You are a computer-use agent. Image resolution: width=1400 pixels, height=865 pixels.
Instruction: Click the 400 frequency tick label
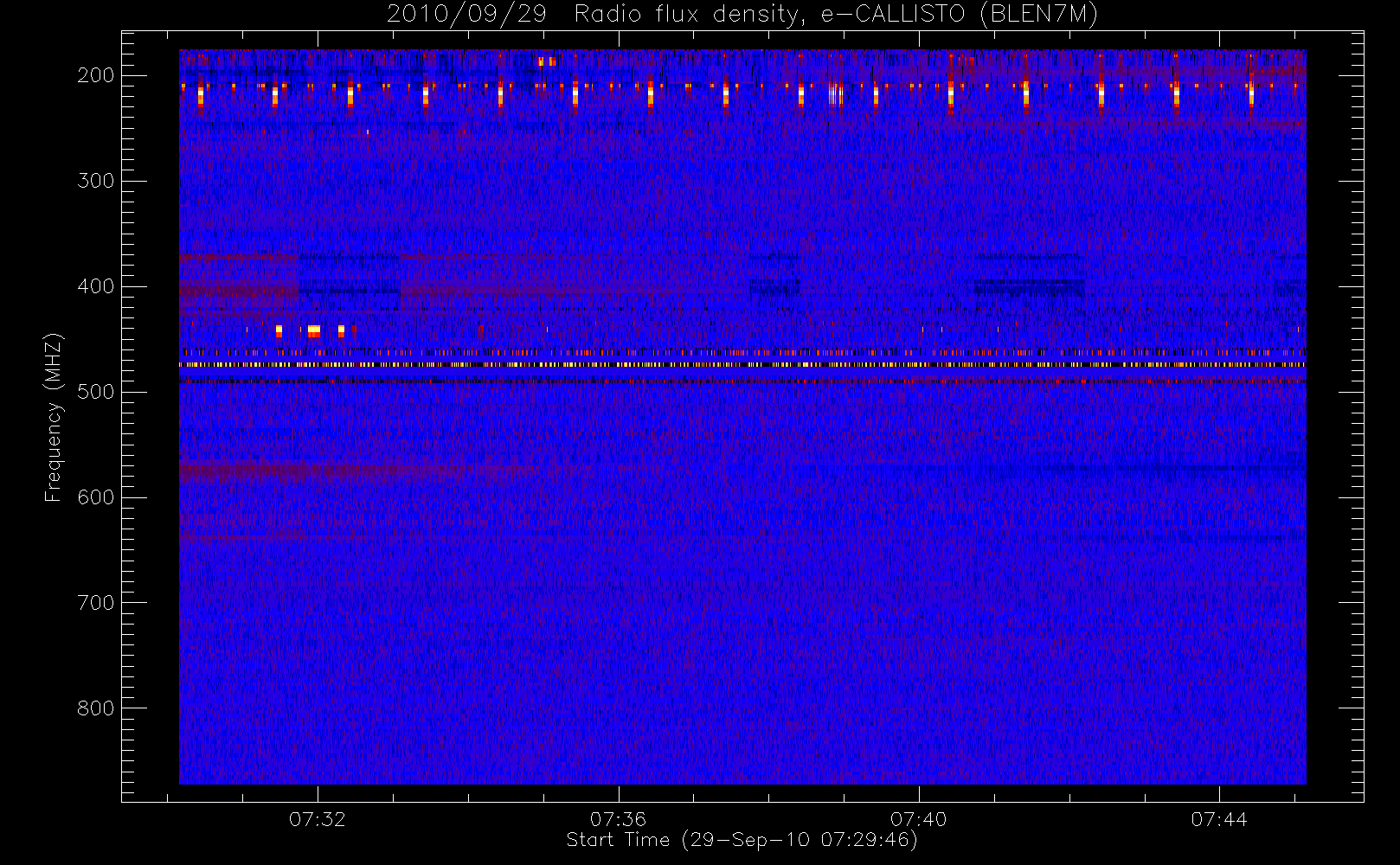(95, 286)
